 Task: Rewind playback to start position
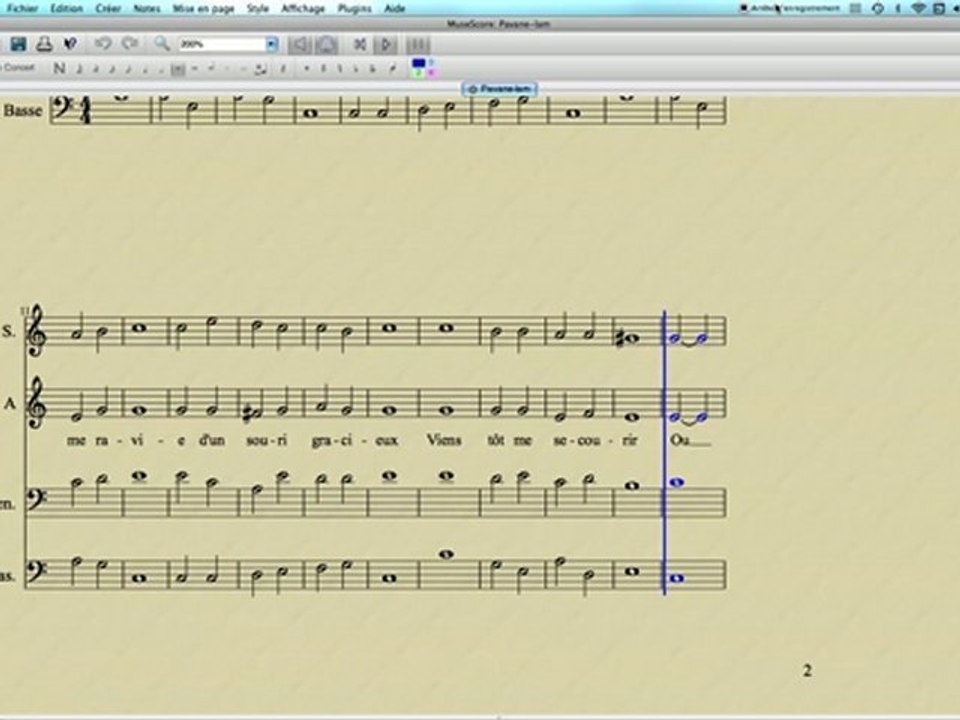coord(360,44)
